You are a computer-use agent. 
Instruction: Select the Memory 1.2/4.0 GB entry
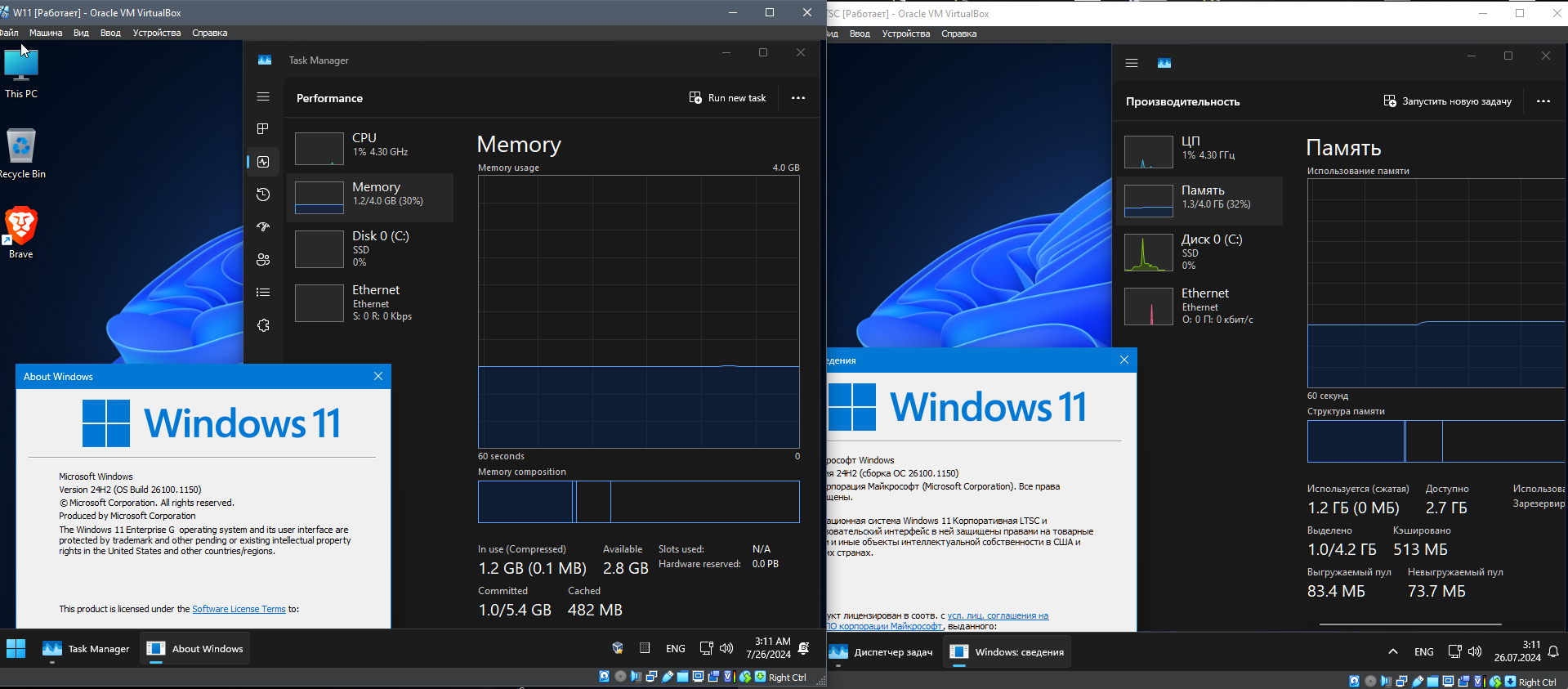(371, 197)
